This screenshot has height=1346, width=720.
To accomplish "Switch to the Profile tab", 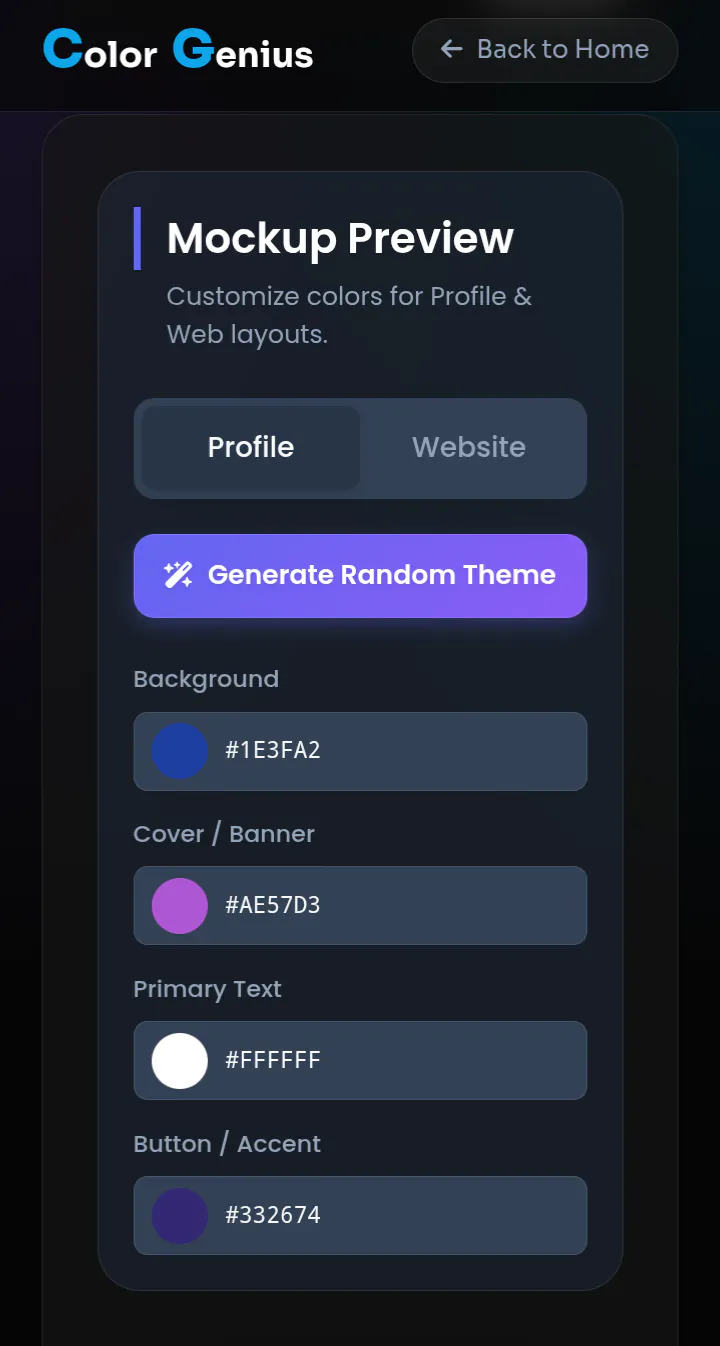I will click(251, 447).
